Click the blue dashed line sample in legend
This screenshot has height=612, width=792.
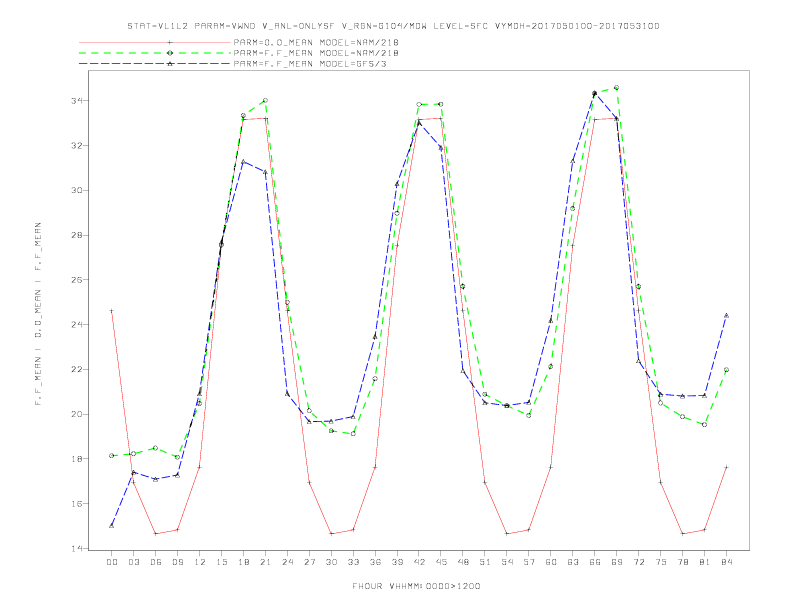155,64
